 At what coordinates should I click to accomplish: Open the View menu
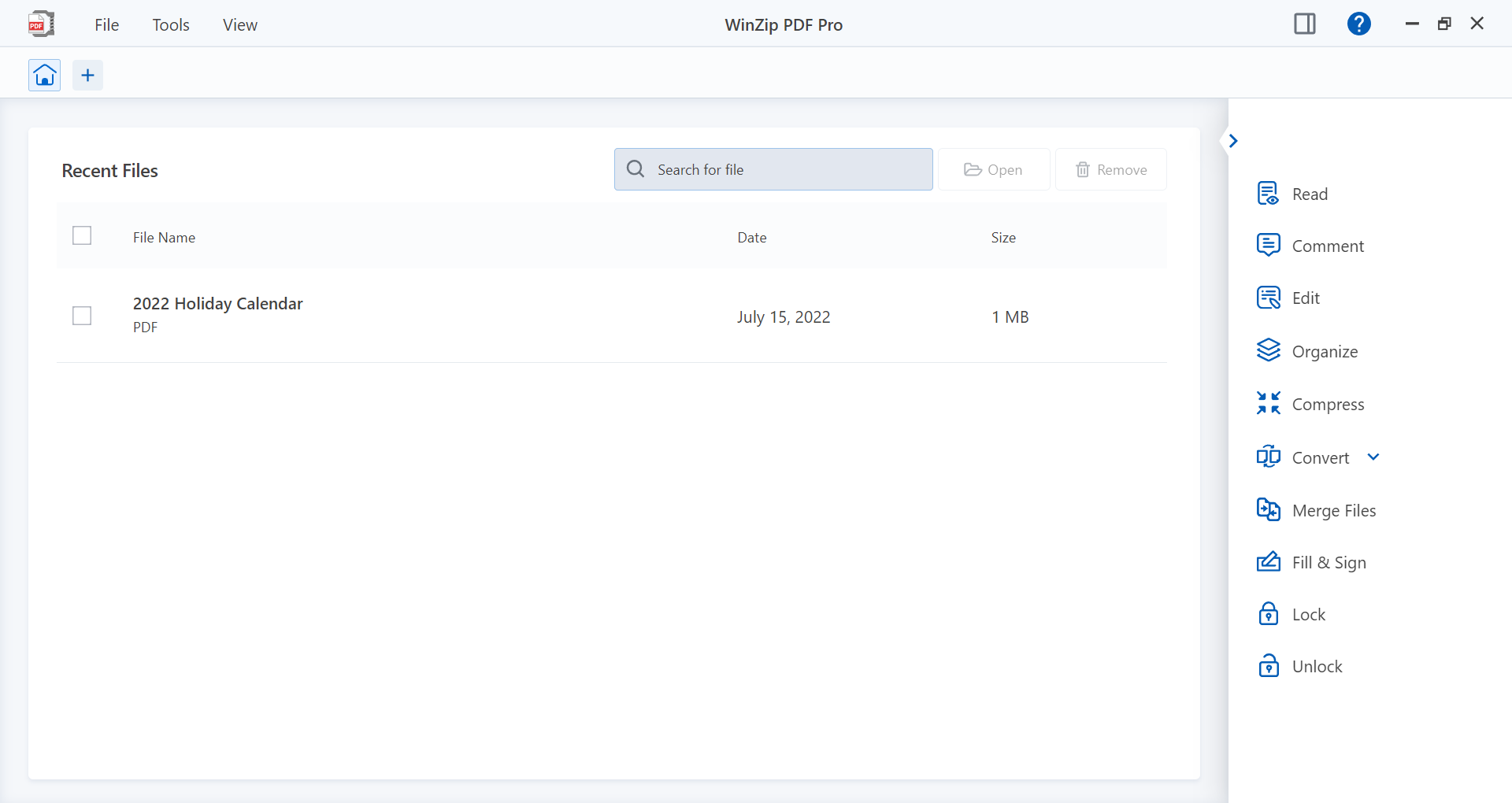tap(239, 24)
